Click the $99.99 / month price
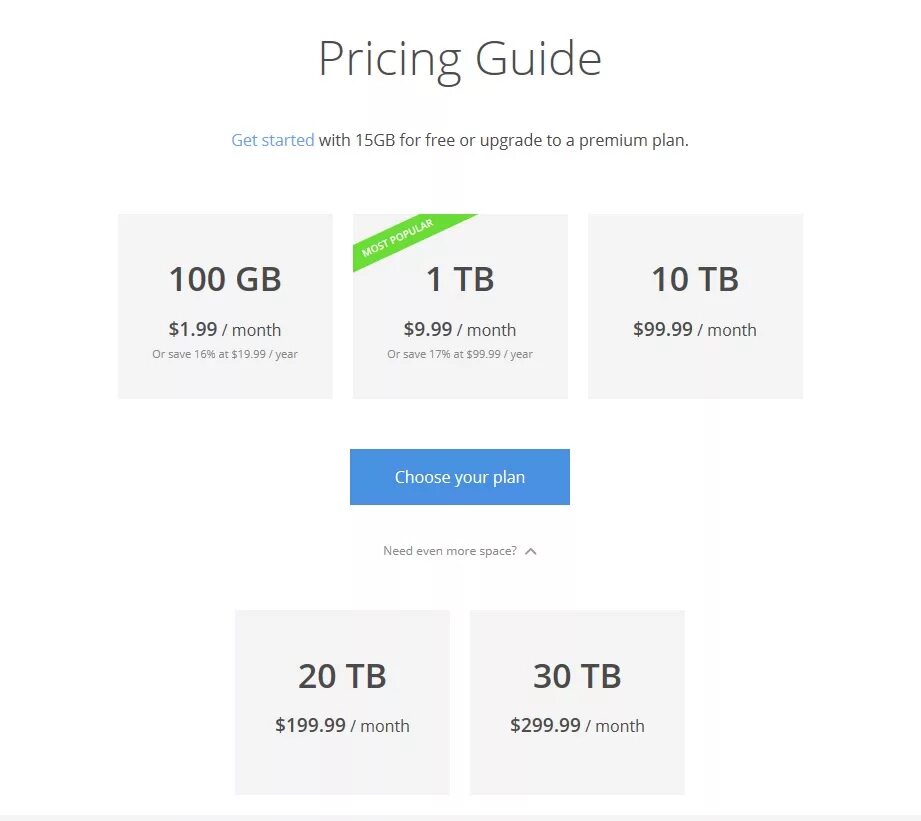The height and width of the screenshot is (821, 921). [695, 330]
